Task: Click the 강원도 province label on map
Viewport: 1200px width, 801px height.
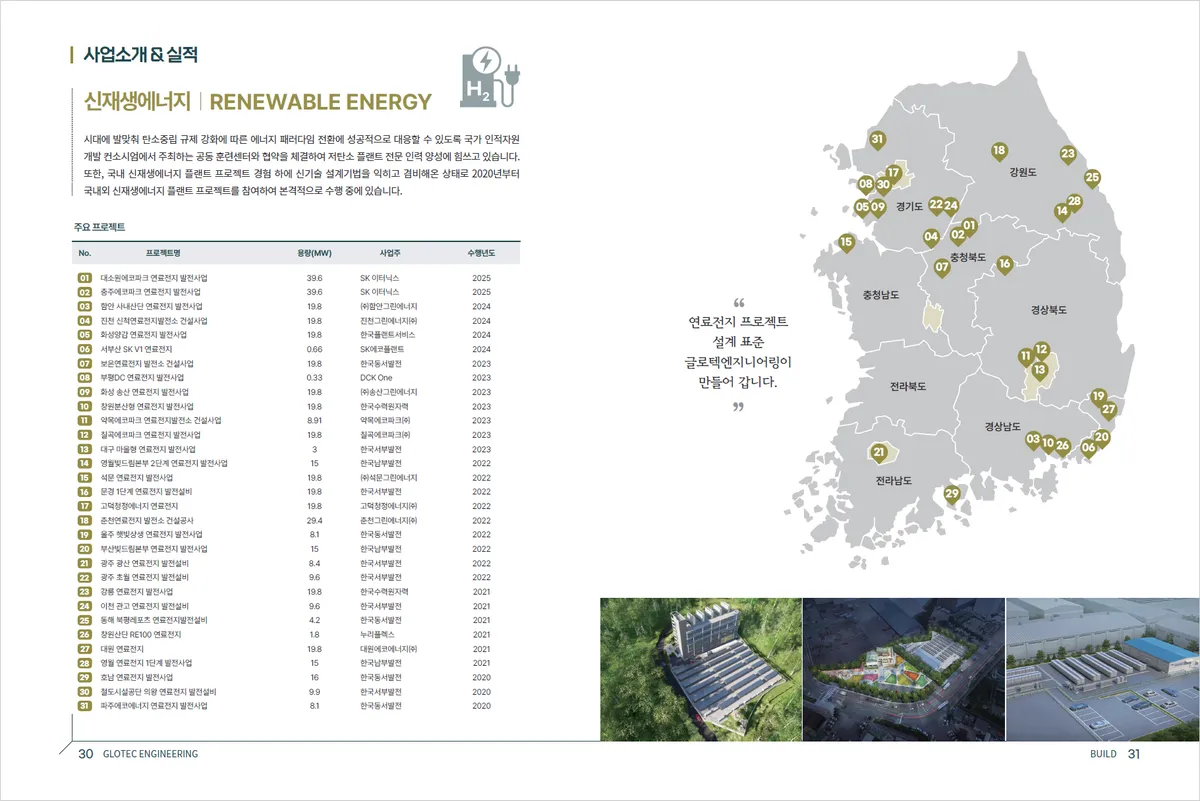Action: [1023, 172]
